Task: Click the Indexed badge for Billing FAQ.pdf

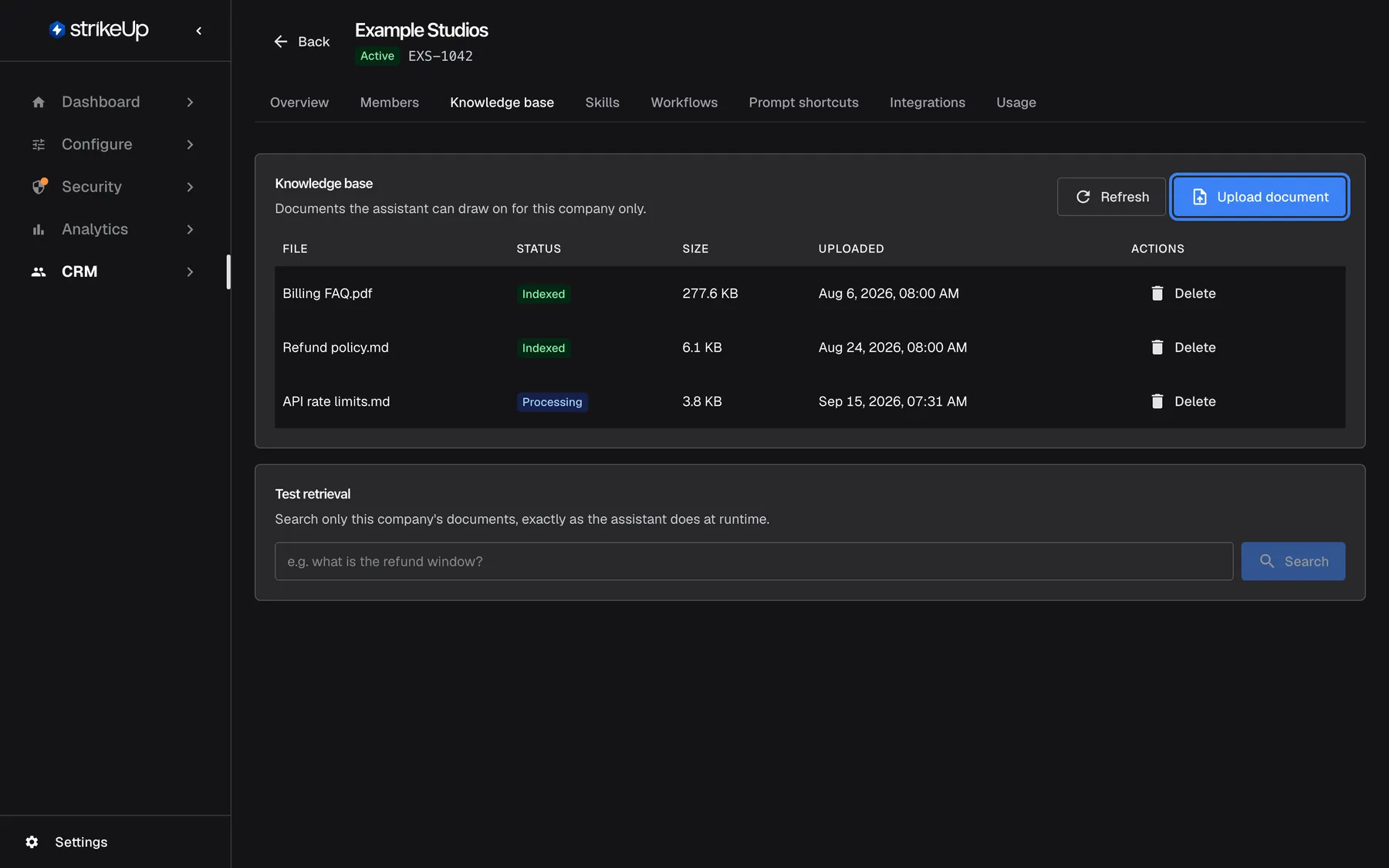Action: click(544, 294)
